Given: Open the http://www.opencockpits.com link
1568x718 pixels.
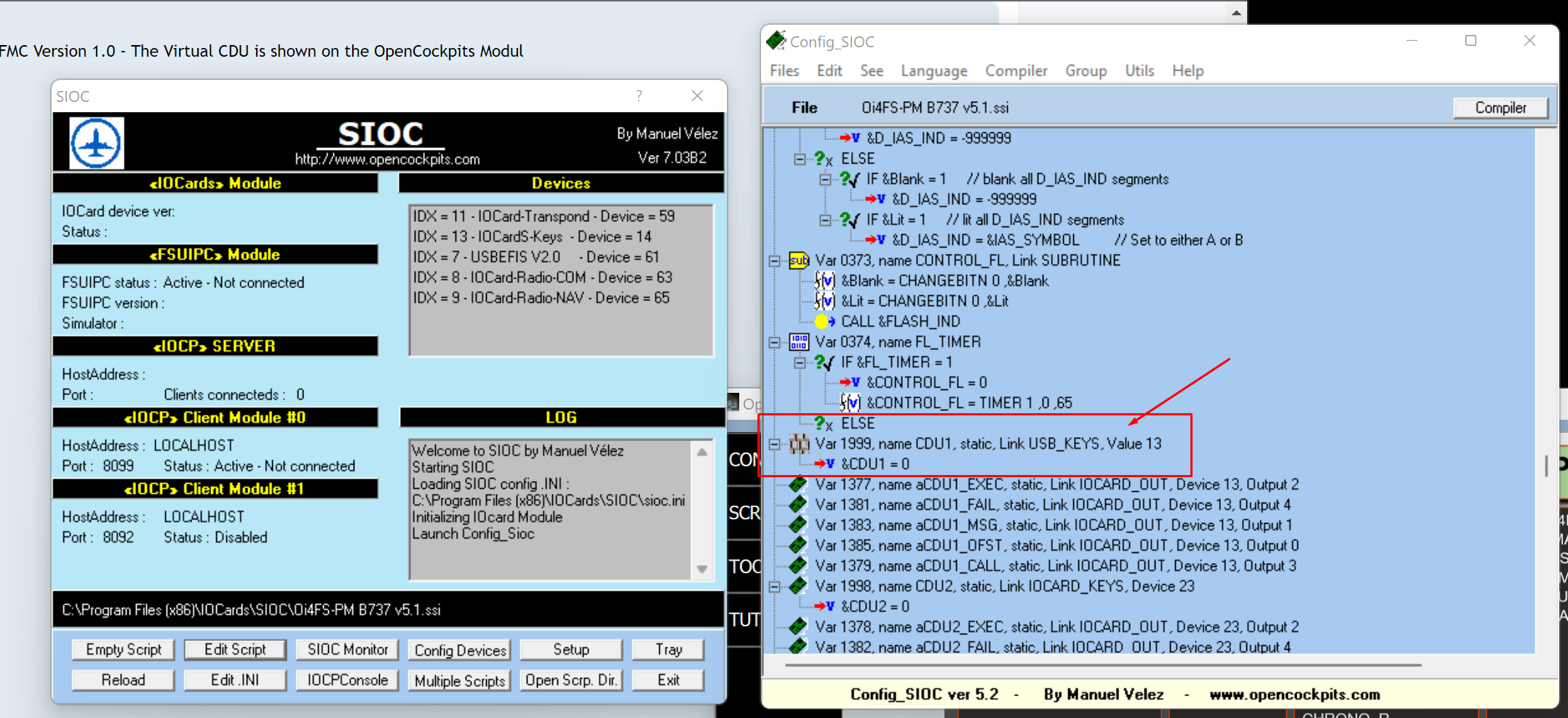Looking at the screenshot, I should [387, 159].
